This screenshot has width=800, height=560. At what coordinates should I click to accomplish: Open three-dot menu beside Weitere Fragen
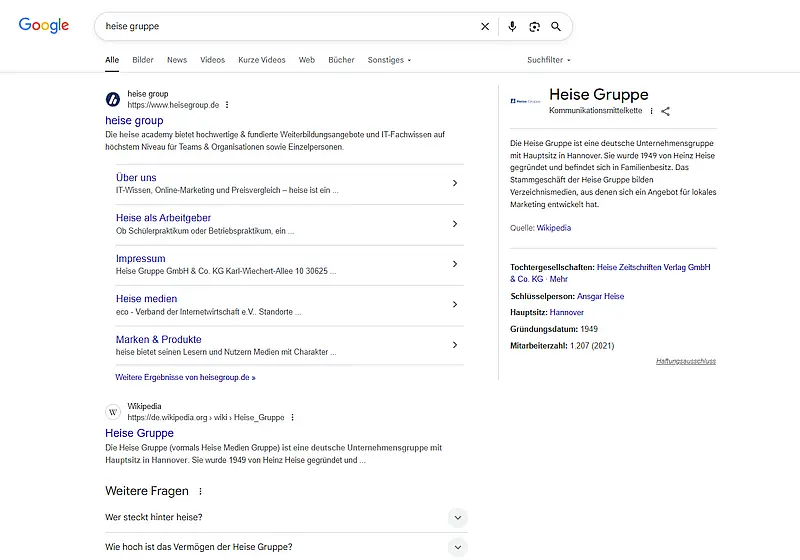pos(201,491)
